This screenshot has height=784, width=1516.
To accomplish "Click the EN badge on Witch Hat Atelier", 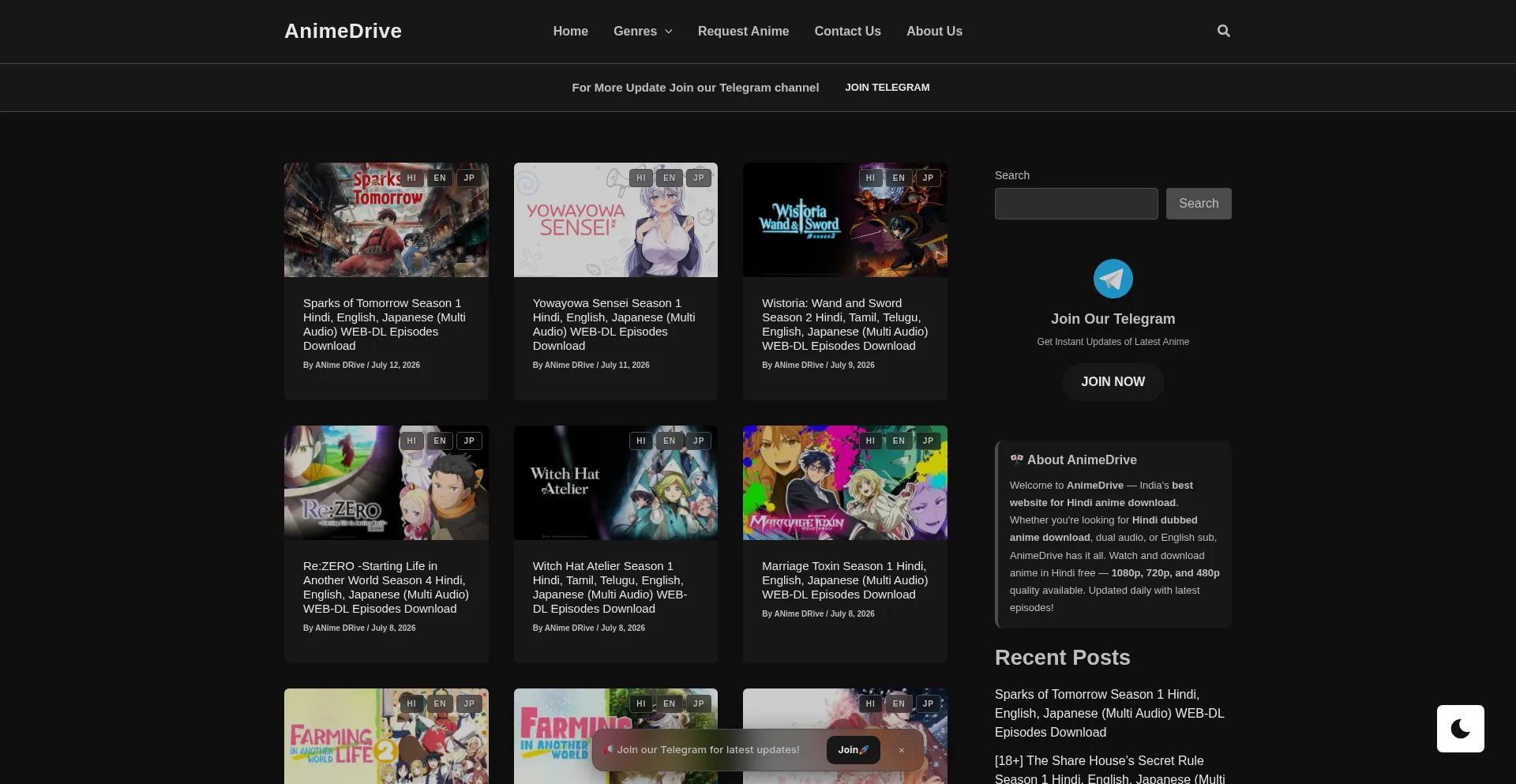I will pos(670,441).
